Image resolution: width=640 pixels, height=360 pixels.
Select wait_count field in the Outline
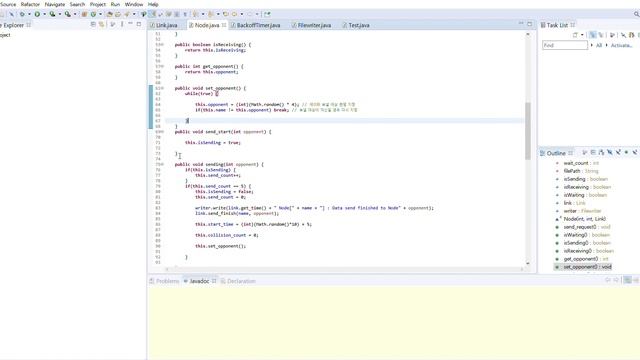tap(581, 163)
